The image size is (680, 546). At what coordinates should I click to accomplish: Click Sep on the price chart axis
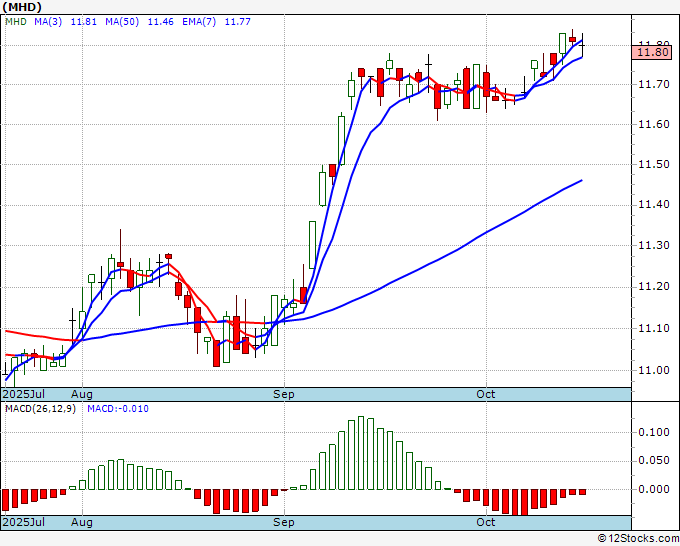point(284,394)
